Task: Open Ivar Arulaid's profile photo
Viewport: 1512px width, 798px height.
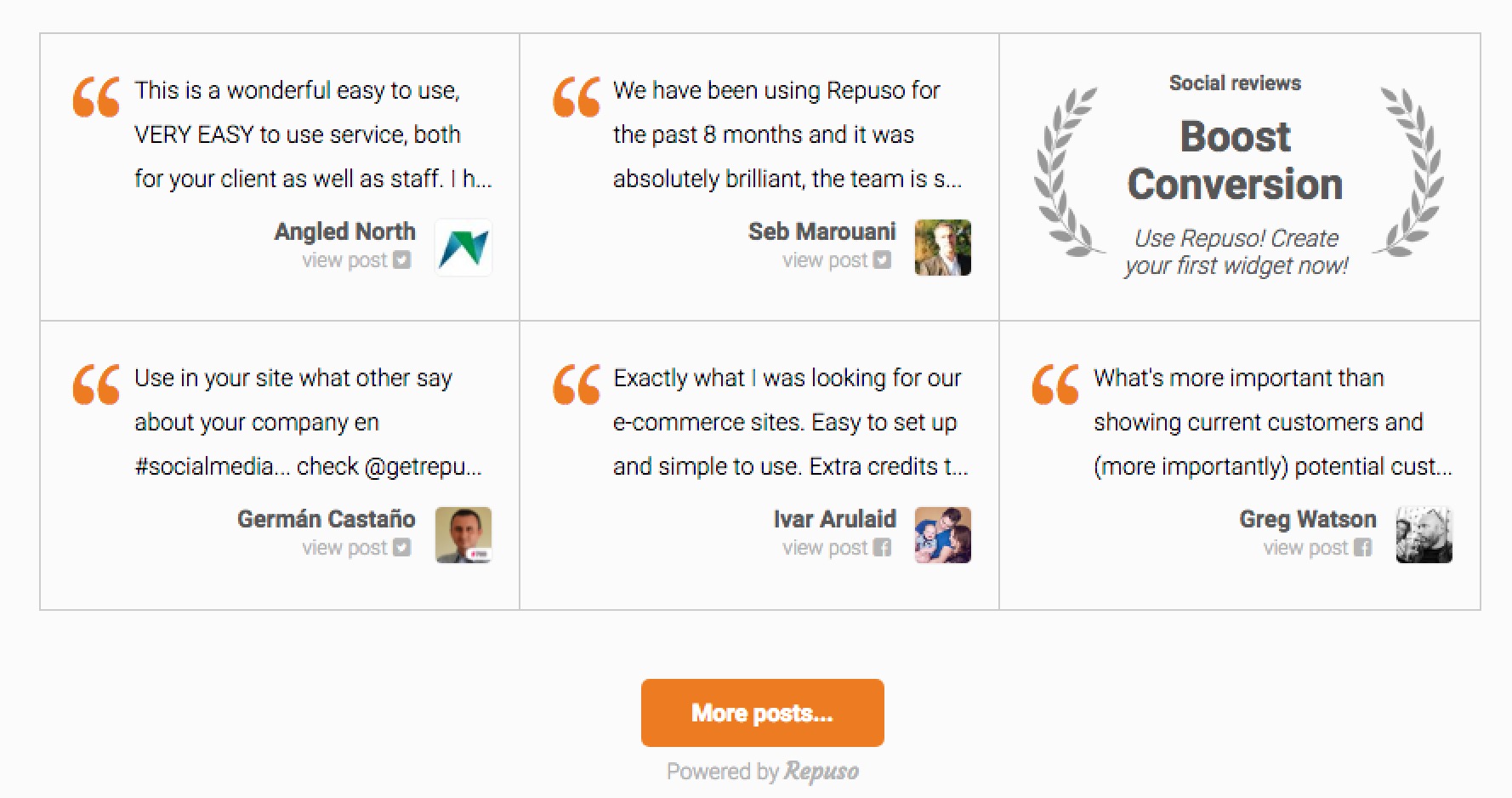Action: pos(943,535)
